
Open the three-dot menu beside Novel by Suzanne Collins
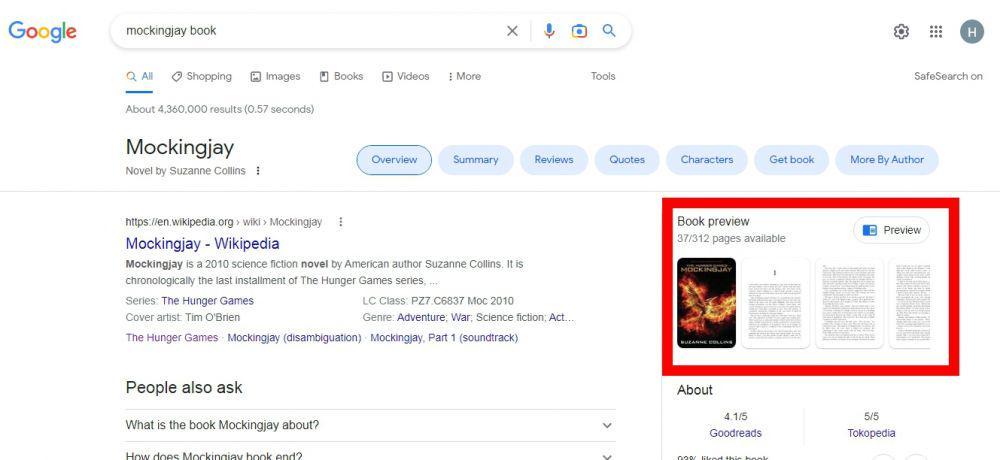point(258,171)
